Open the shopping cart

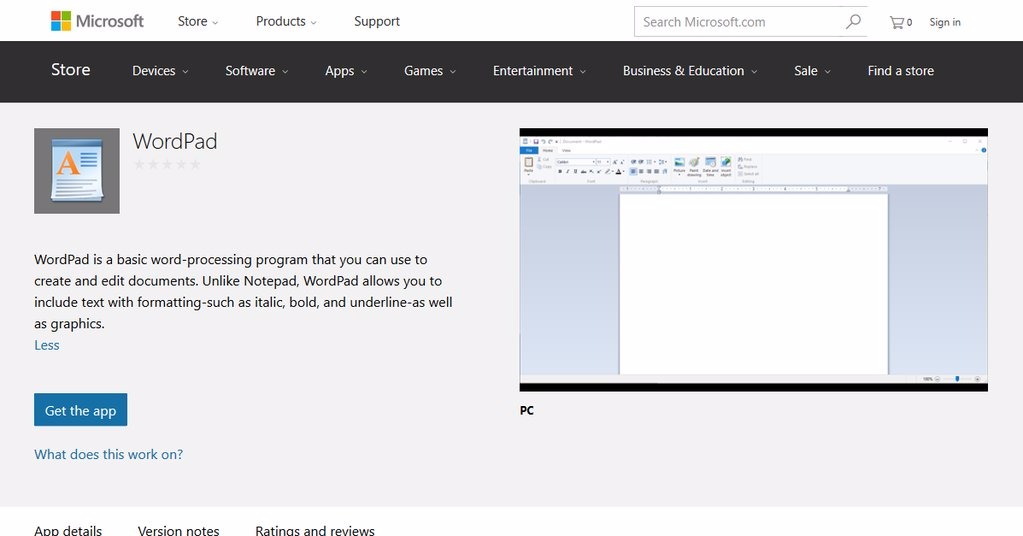point(900,22)
